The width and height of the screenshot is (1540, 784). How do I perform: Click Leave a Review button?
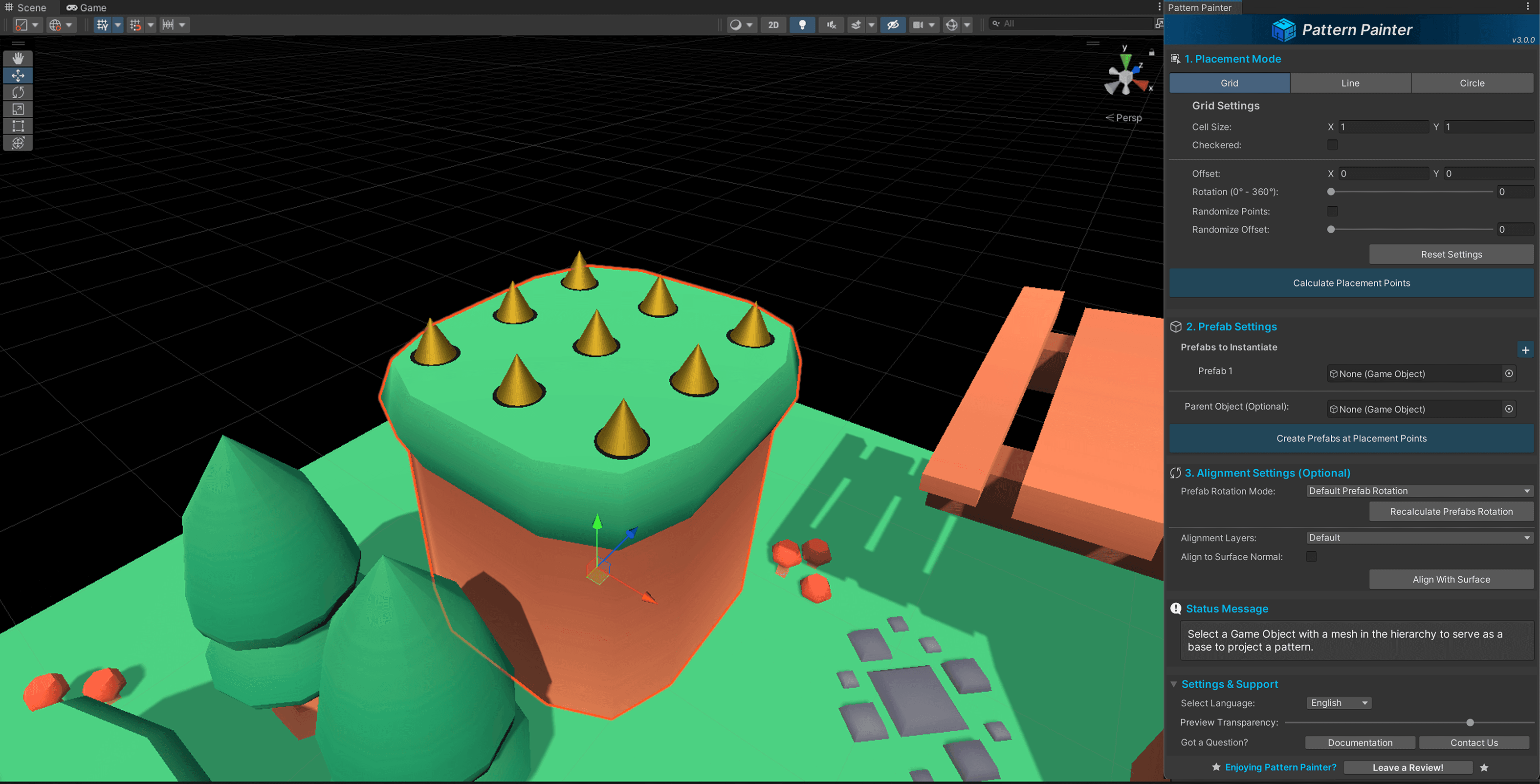click(x=1408, y=768)
